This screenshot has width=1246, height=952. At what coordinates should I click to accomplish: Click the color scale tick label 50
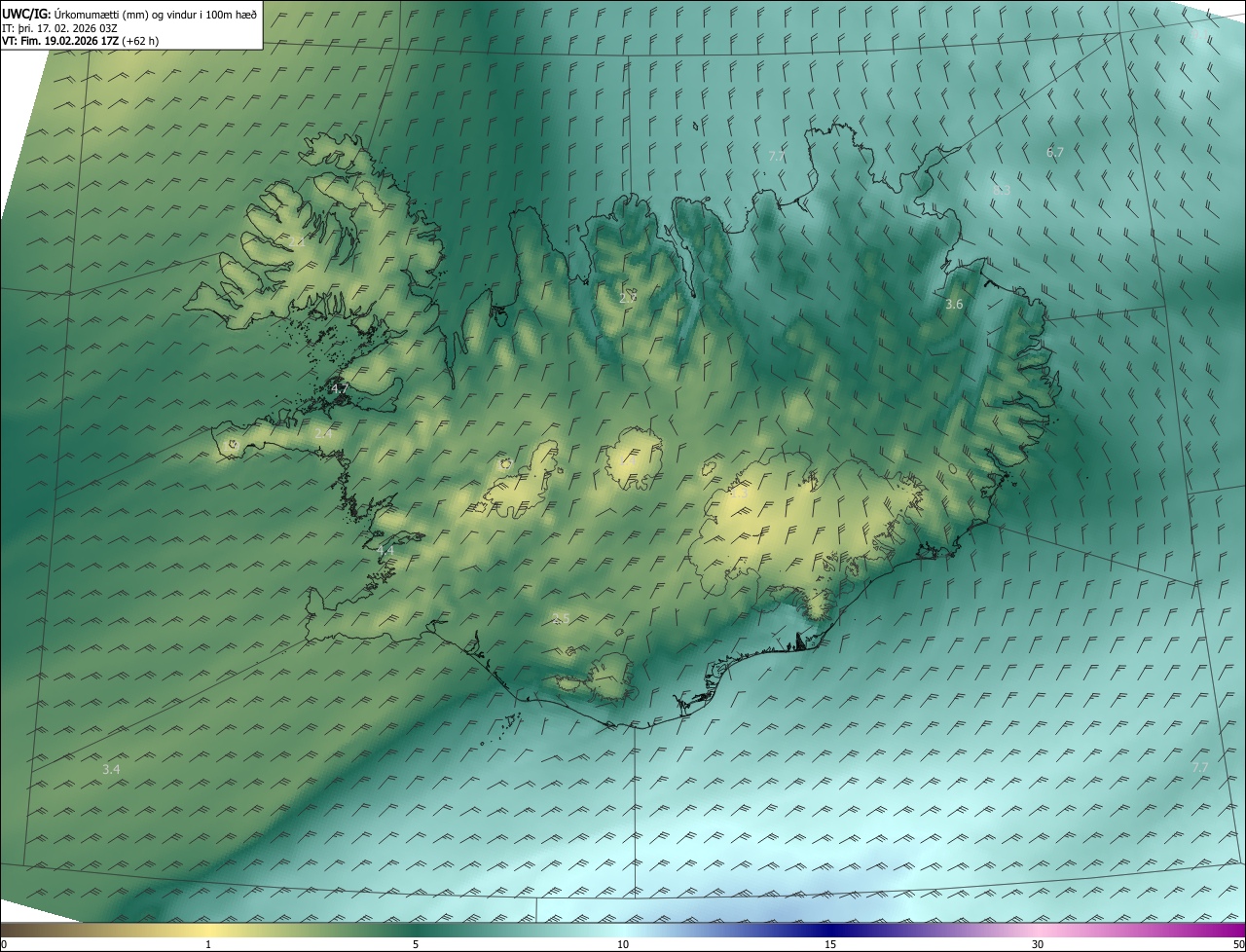point(1238,945)
